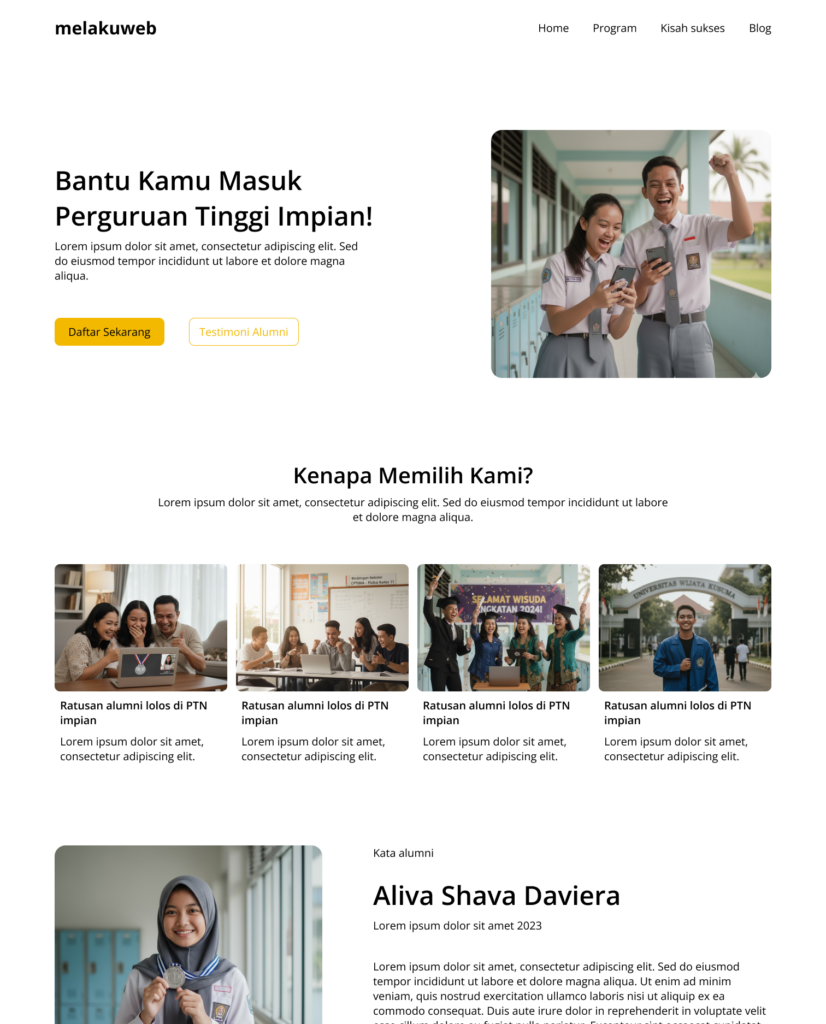The height and width of the screenshot is (1024, 826).
Task: Click the Testimoni Alumni outlined button
Action: point(244,332)
